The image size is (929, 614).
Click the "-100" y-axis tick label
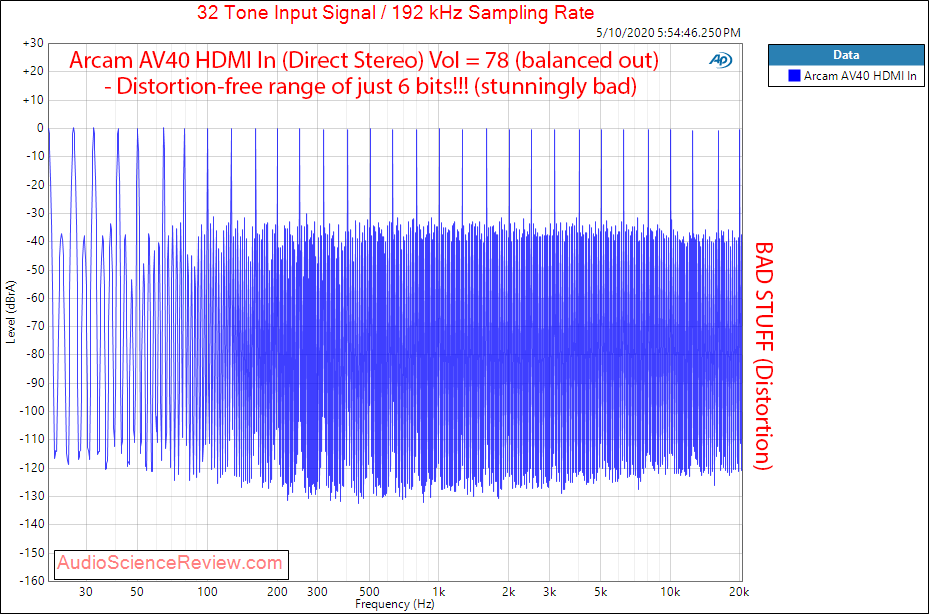point(32,411)
